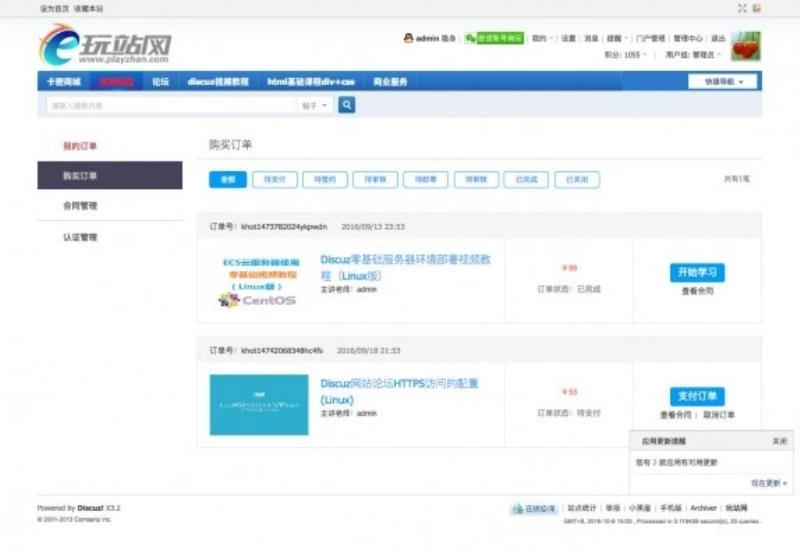
Task: Select the fifth order status filter tab
Action: tap(426, 180)
